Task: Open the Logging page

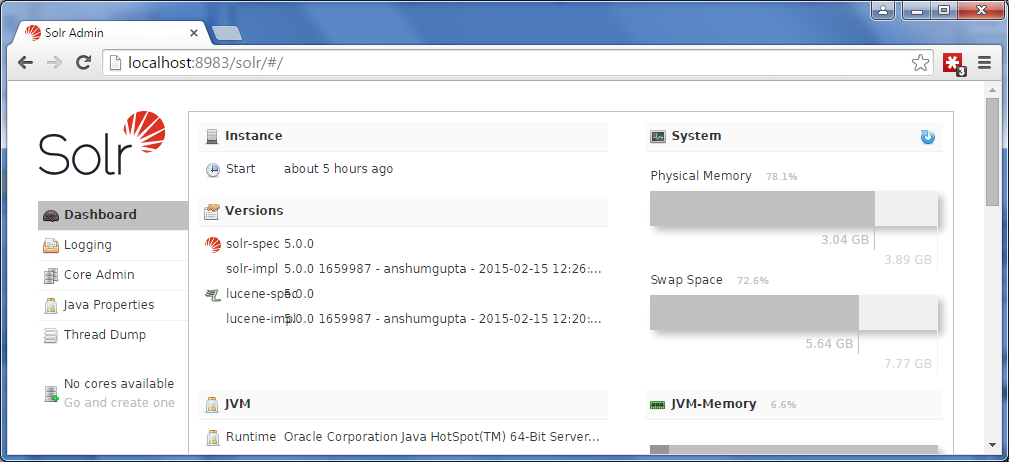Action: (x=113, y=245)
